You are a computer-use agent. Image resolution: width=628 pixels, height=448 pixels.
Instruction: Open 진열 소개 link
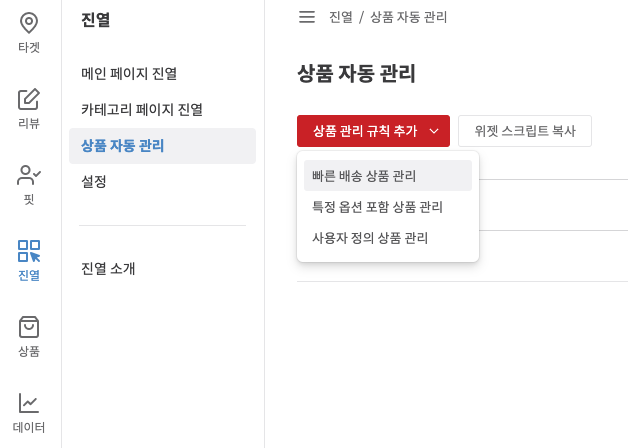tap(108, 269)
